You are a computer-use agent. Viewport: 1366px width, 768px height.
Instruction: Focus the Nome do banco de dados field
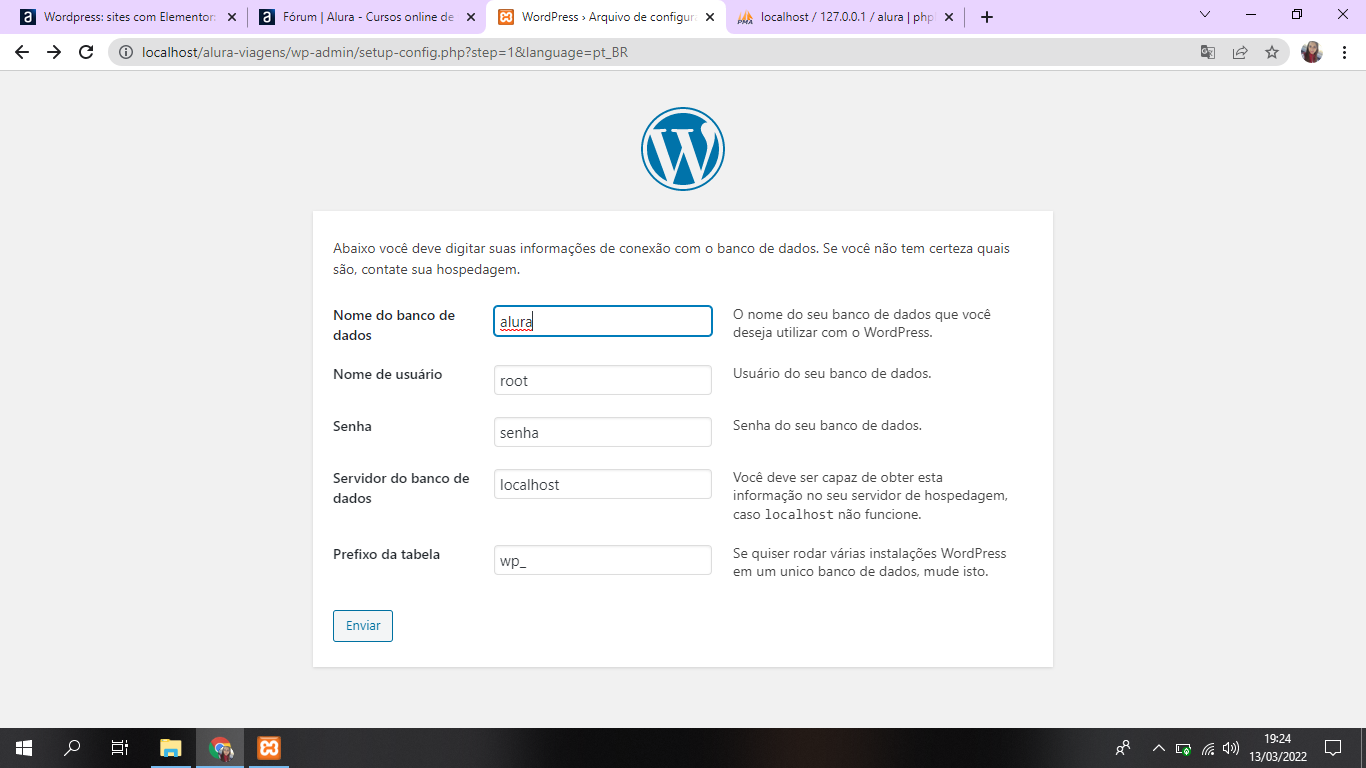pyautogui.click(x=603, y=321)
